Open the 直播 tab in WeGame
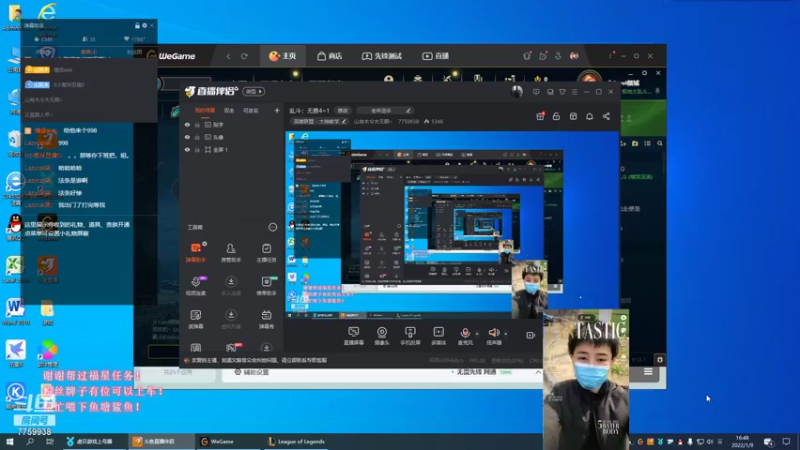 tap(435, 56)
